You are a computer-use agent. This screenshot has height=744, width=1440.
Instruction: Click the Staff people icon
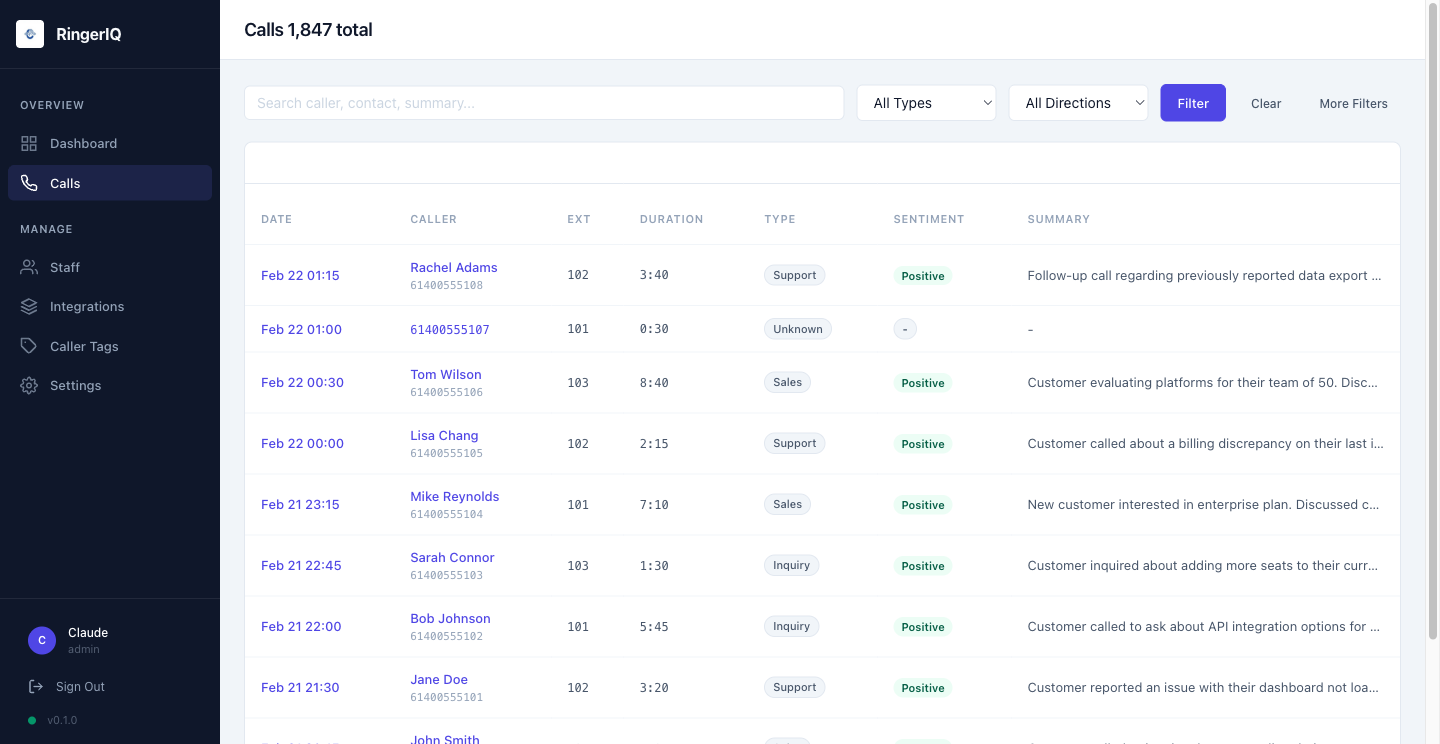(x=28, y=267)
